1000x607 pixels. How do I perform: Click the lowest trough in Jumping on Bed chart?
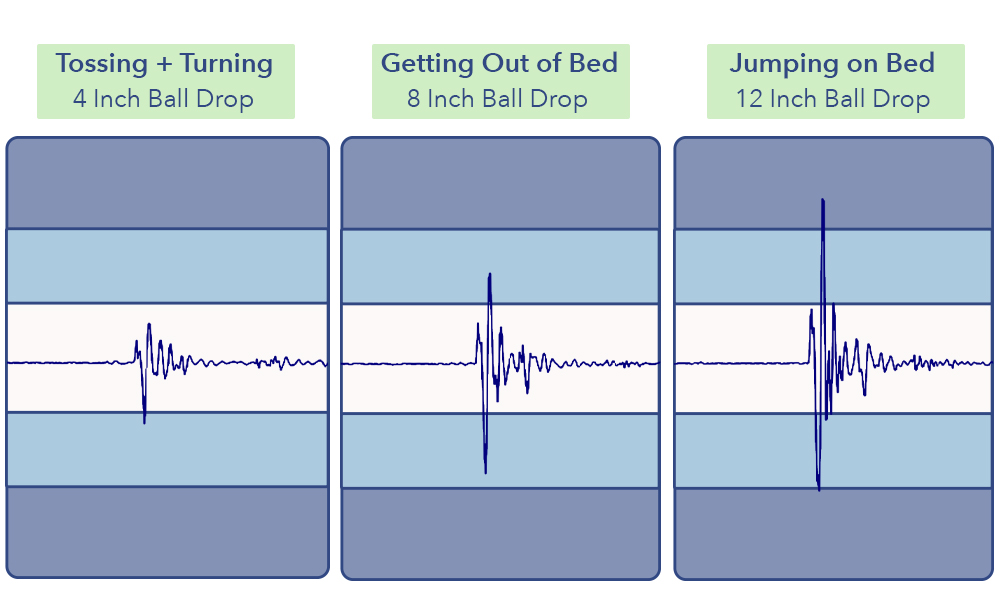(818, 488)
